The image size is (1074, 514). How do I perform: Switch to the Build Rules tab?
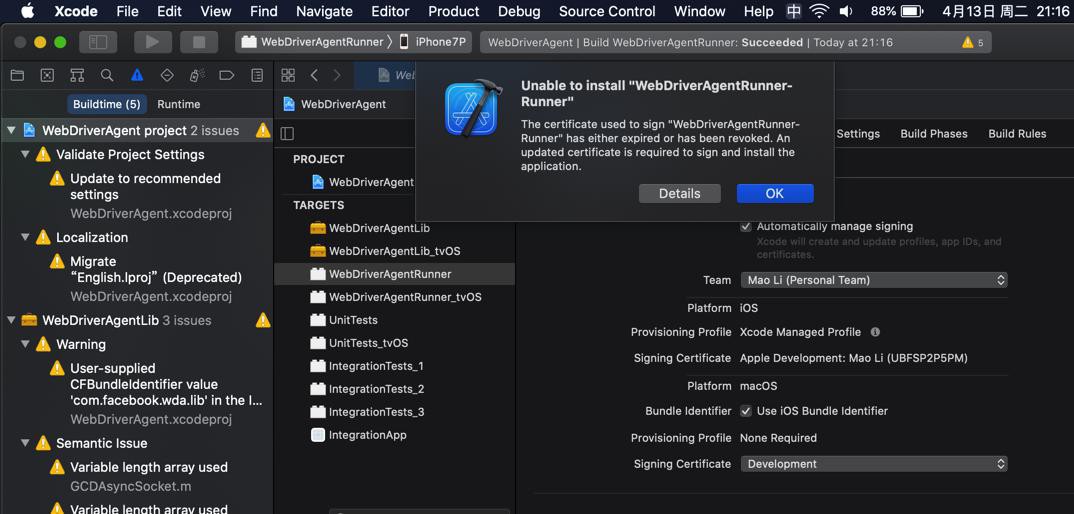click(x=1017, y=134)
